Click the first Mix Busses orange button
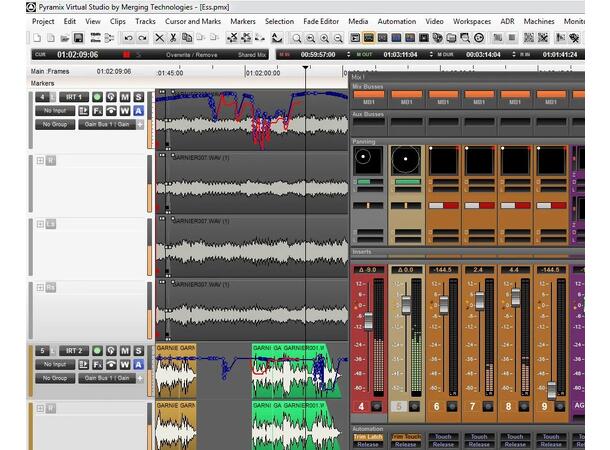 (x=368, y=94)
